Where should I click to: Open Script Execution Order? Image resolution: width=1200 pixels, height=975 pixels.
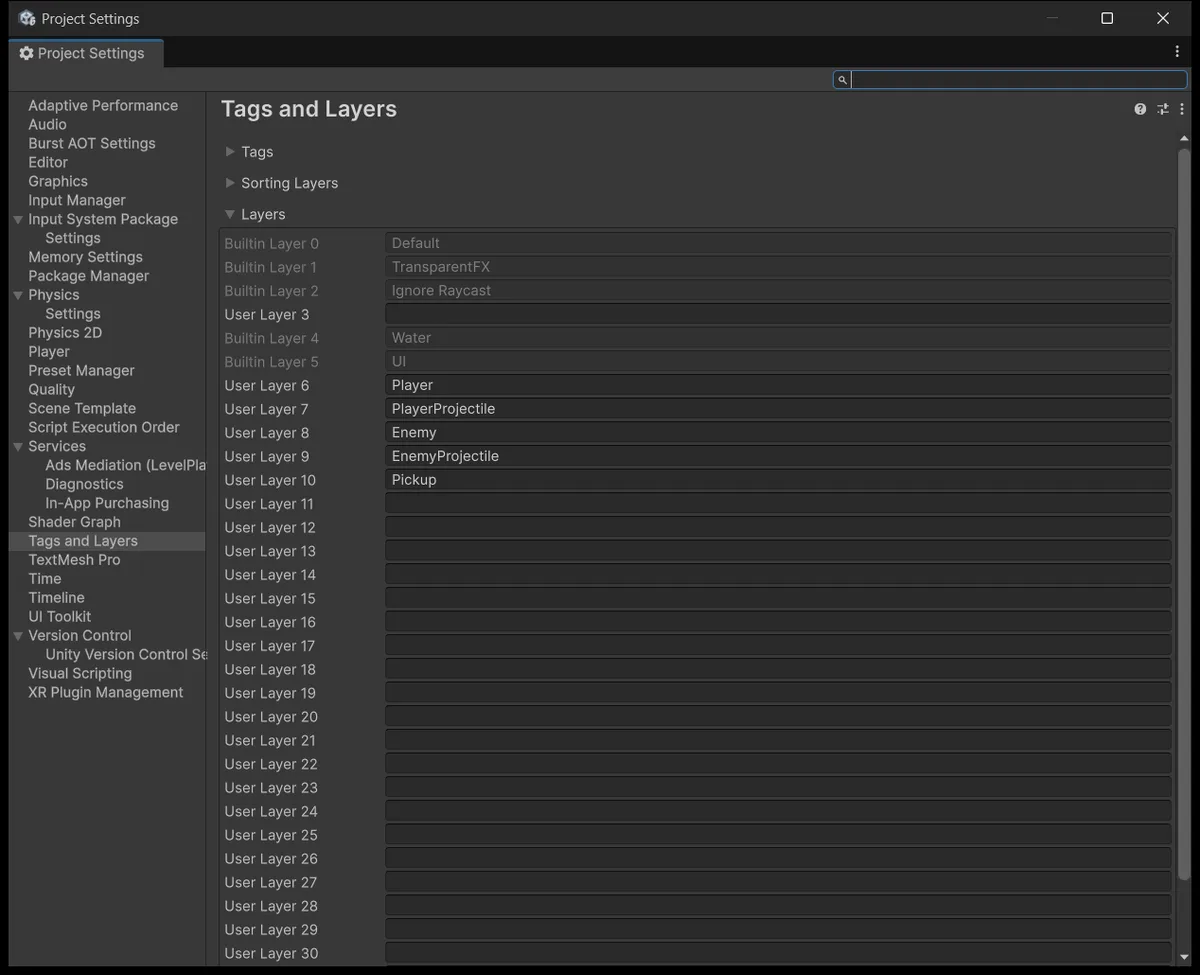click(x=104, y=427)
